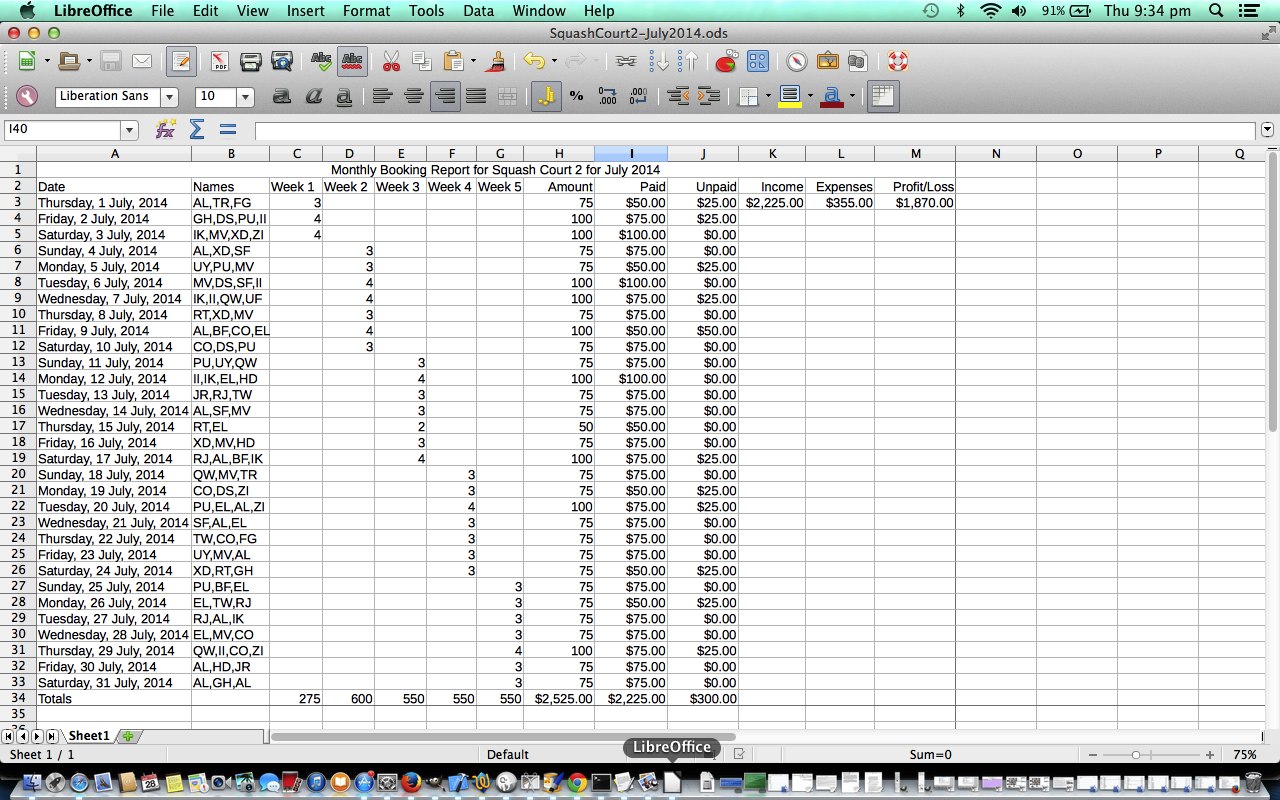1280x800 pixels.
Task: Select the Sheet1 tab
Action: pyautogui.click(x=88, y=735)
